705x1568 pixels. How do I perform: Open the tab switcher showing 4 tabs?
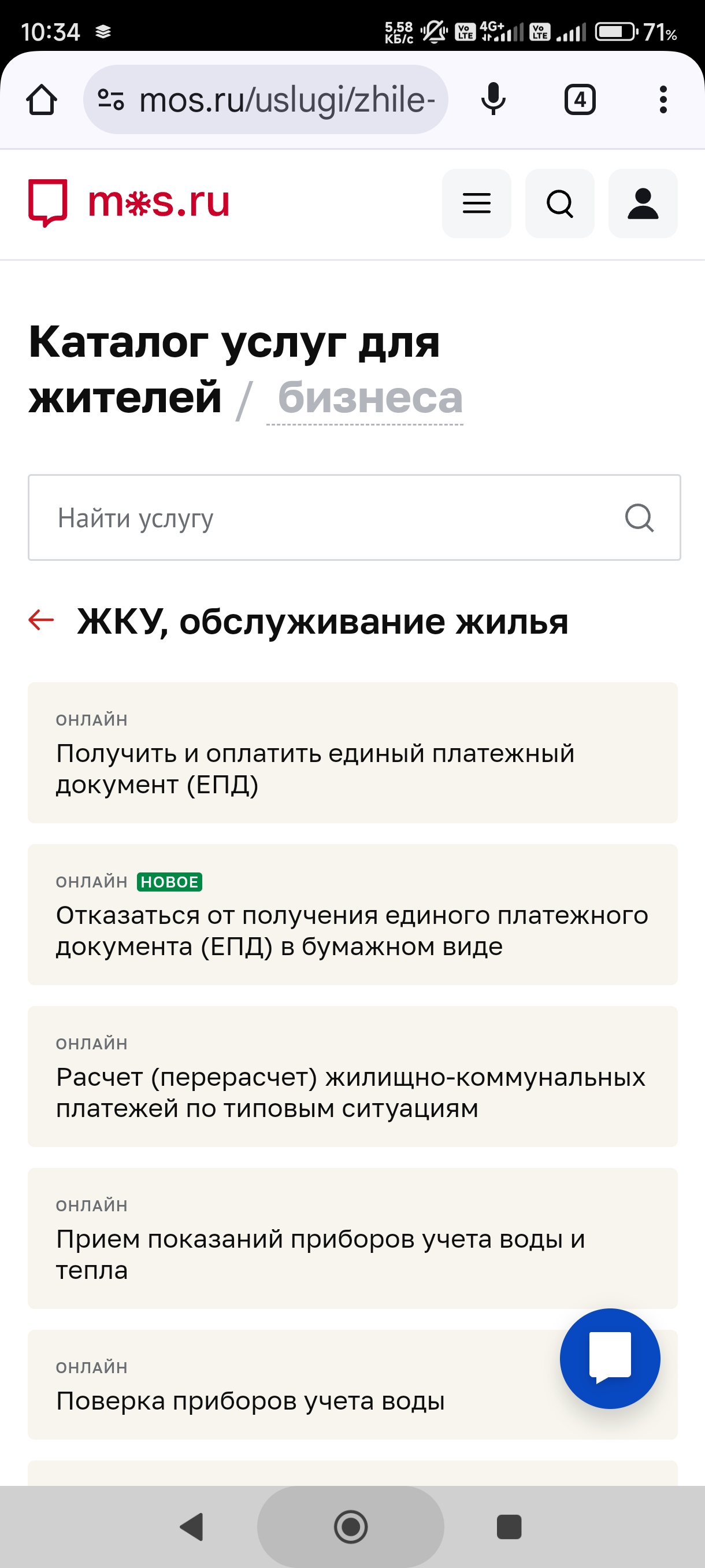coord(580,99)
